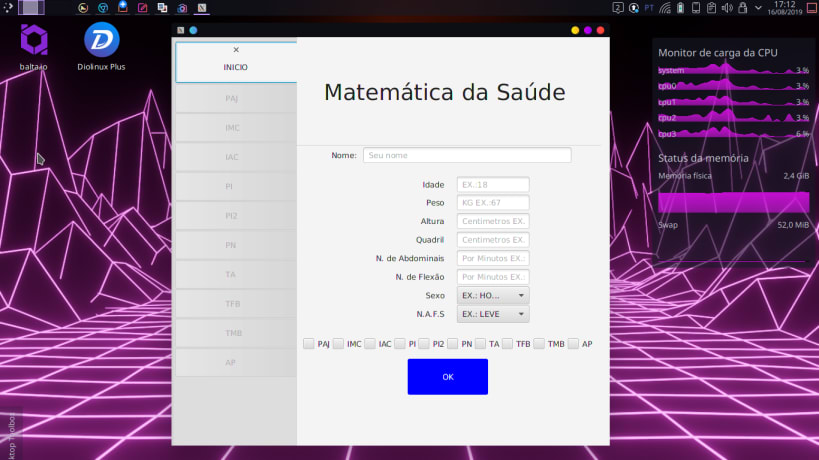
Task: Open the notifications tray icon showing 2
Action: tap(617, 8)
